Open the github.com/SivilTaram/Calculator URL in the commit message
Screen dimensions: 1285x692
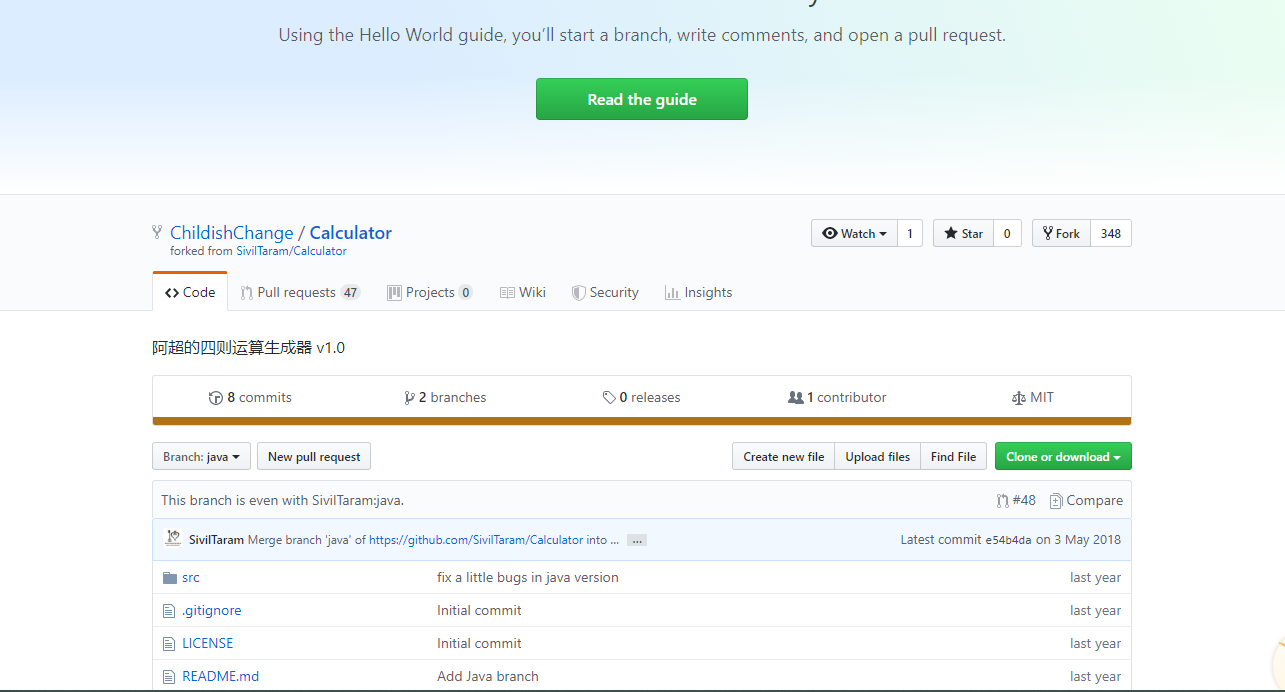point(476,539)
